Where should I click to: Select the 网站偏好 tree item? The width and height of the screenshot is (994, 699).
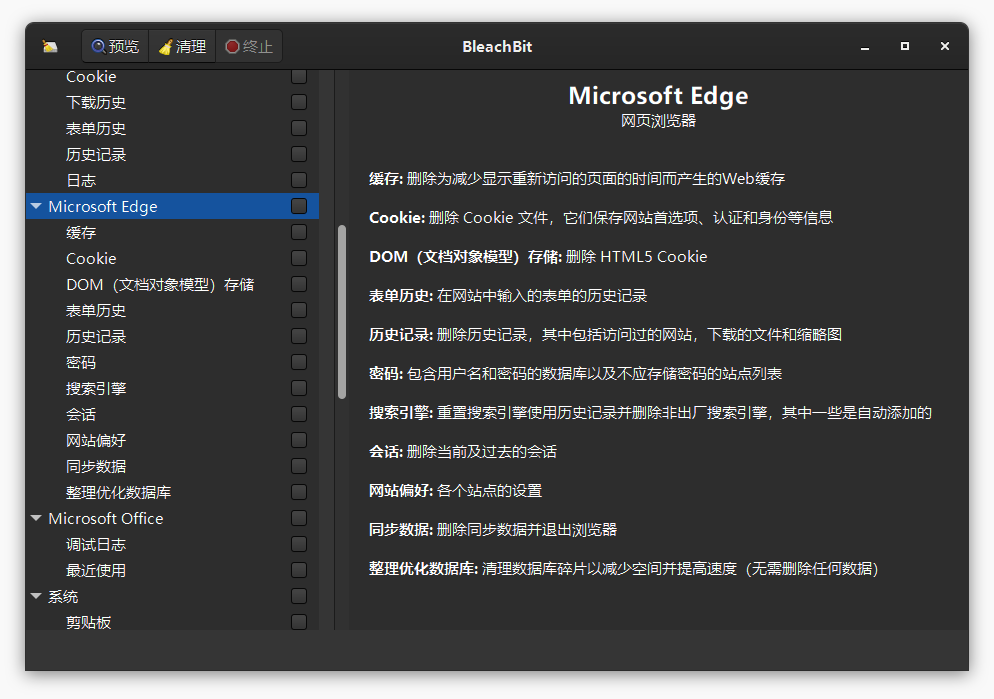(96, 440)
